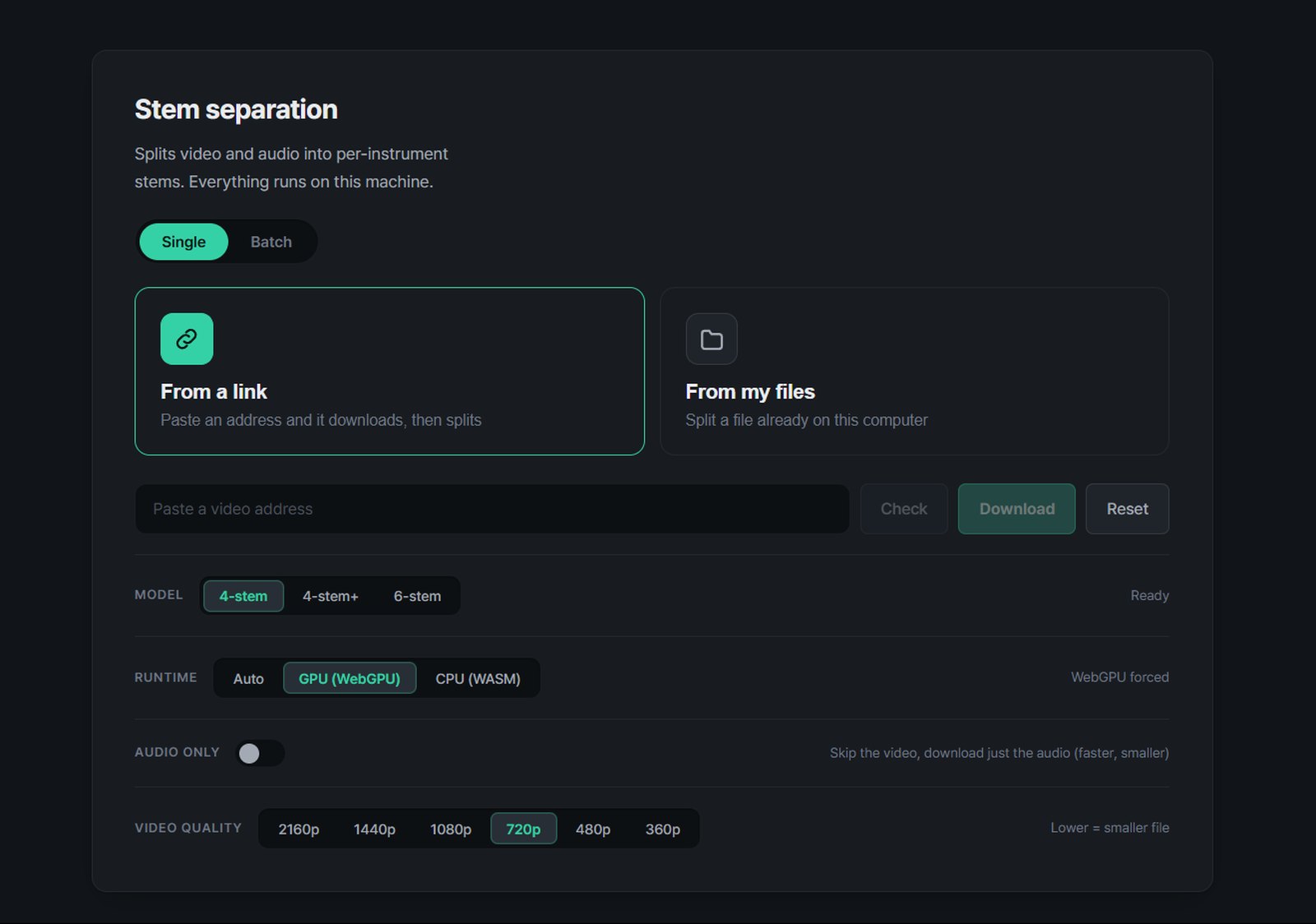The image size is (1316, 924).
Task: Switch to Batch mode
Action: coord(271,242)
